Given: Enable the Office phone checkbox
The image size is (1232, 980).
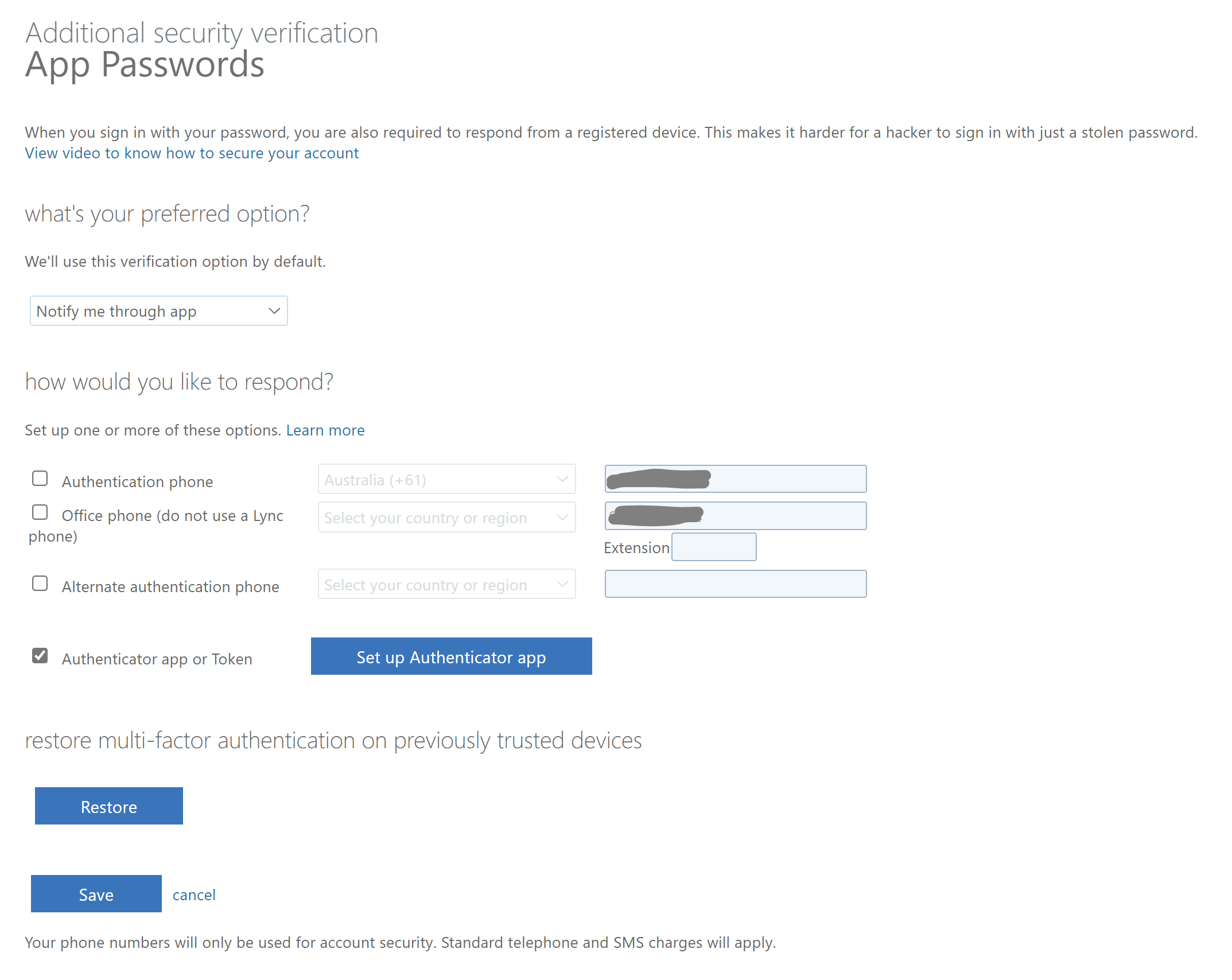Looking at the screenshot, I should (40, 512).
